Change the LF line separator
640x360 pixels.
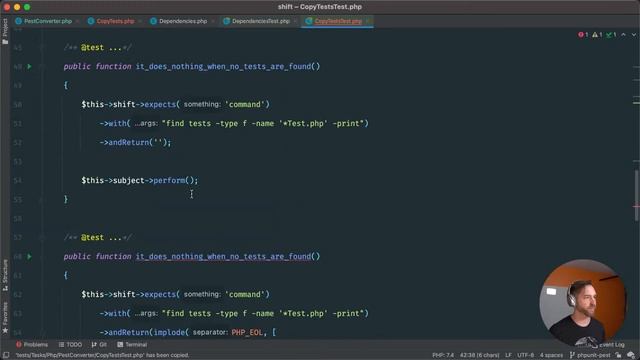[x=508, y=355]
